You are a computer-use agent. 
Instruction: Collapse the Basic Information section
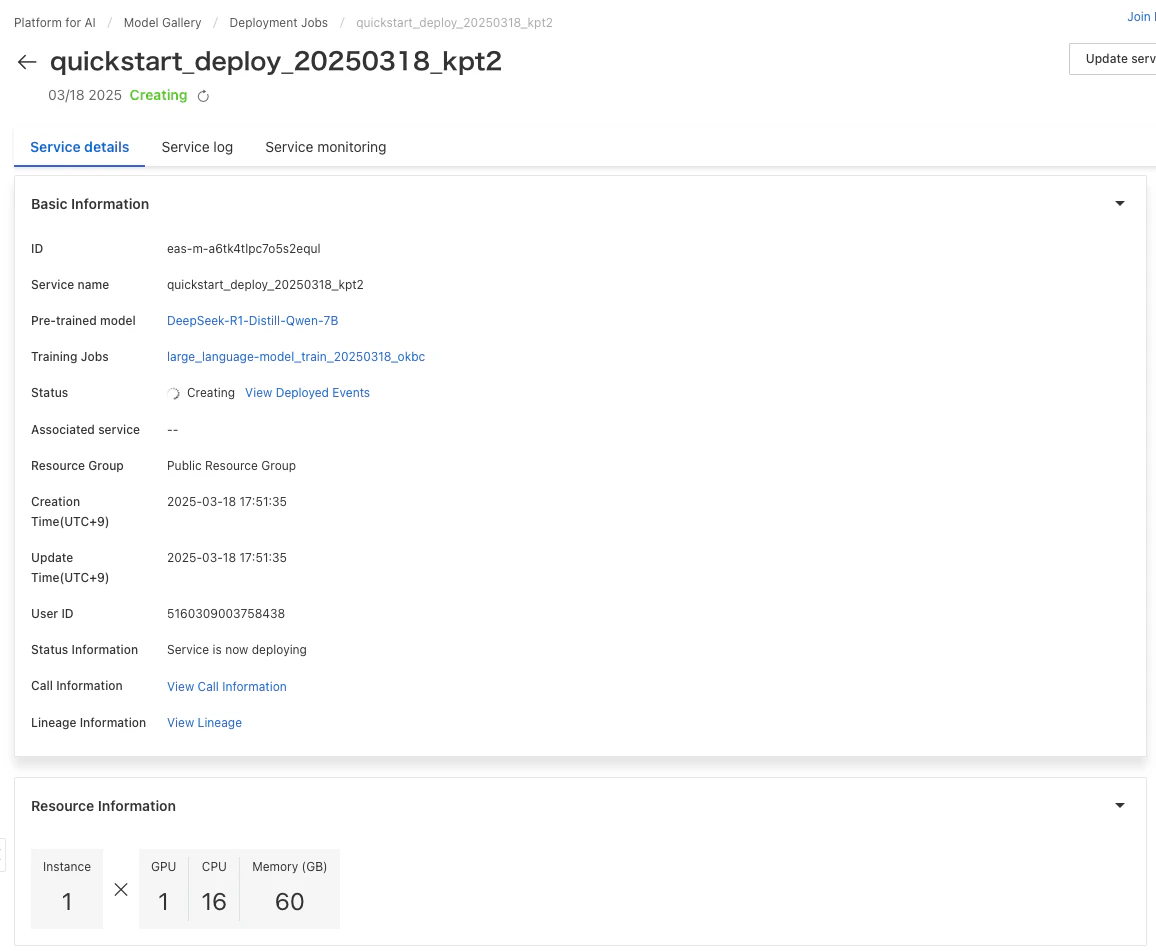coord(1119,203)
